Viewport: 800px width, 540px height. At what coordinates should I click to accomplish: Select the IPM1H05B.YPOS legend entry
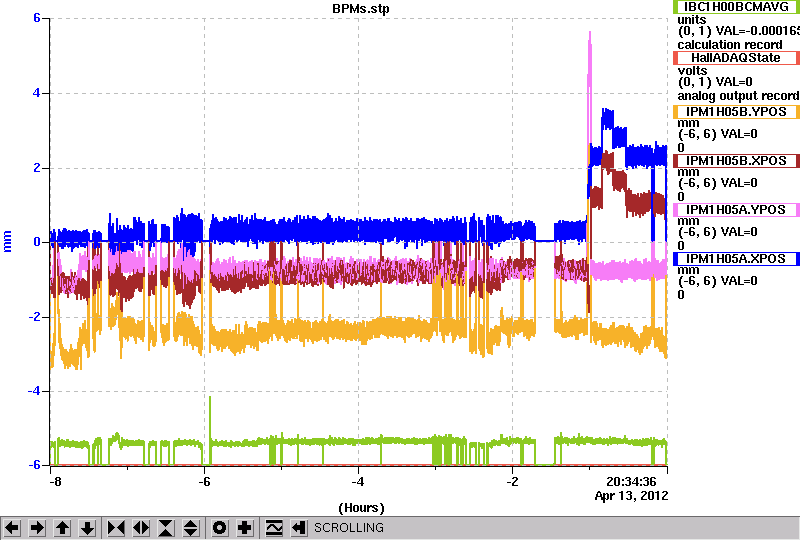point(737,112)
